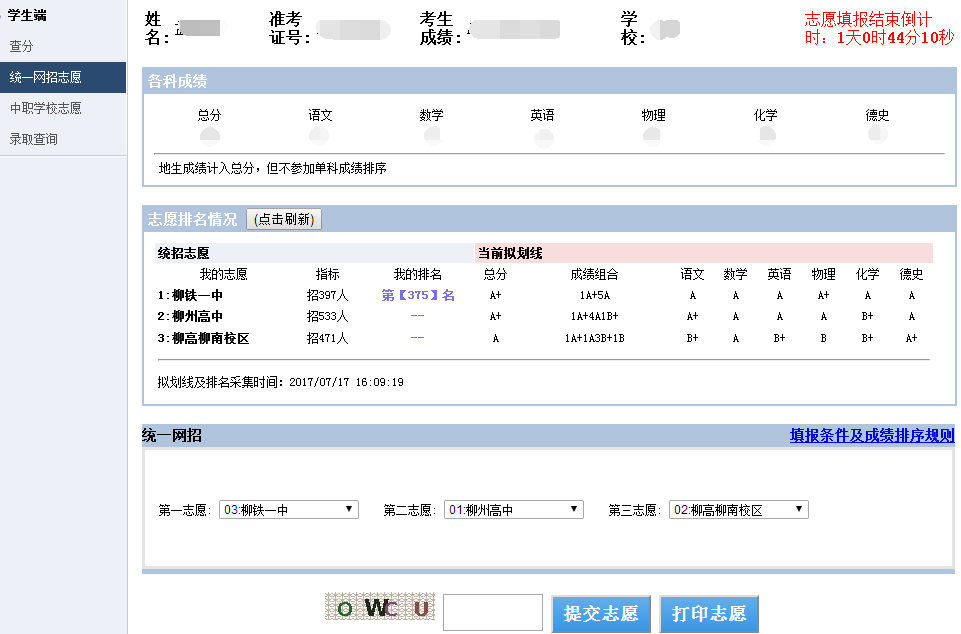Viewport: 961px width, 634px height.
Task: Open 录取查询 in the sidebar
Action: click(x=34, y=139)
